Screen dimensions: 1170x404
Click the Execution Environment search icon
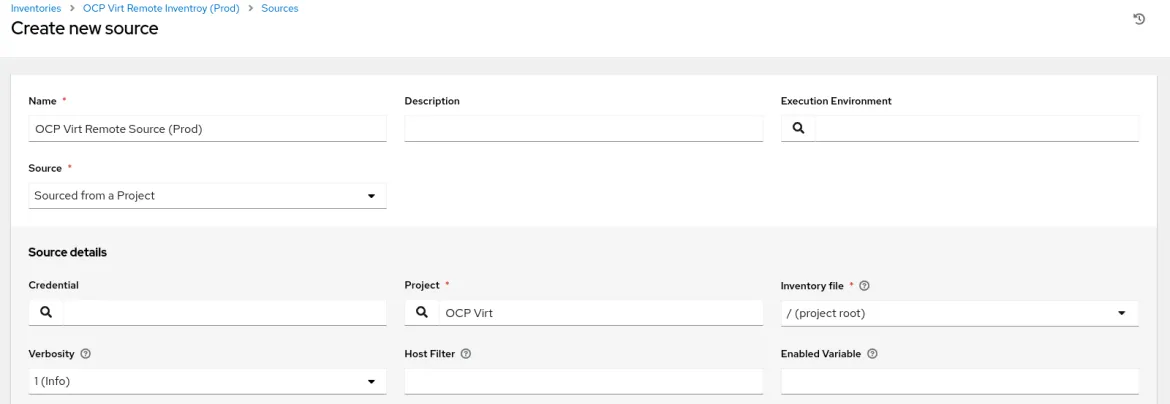[x=798, y=128]
